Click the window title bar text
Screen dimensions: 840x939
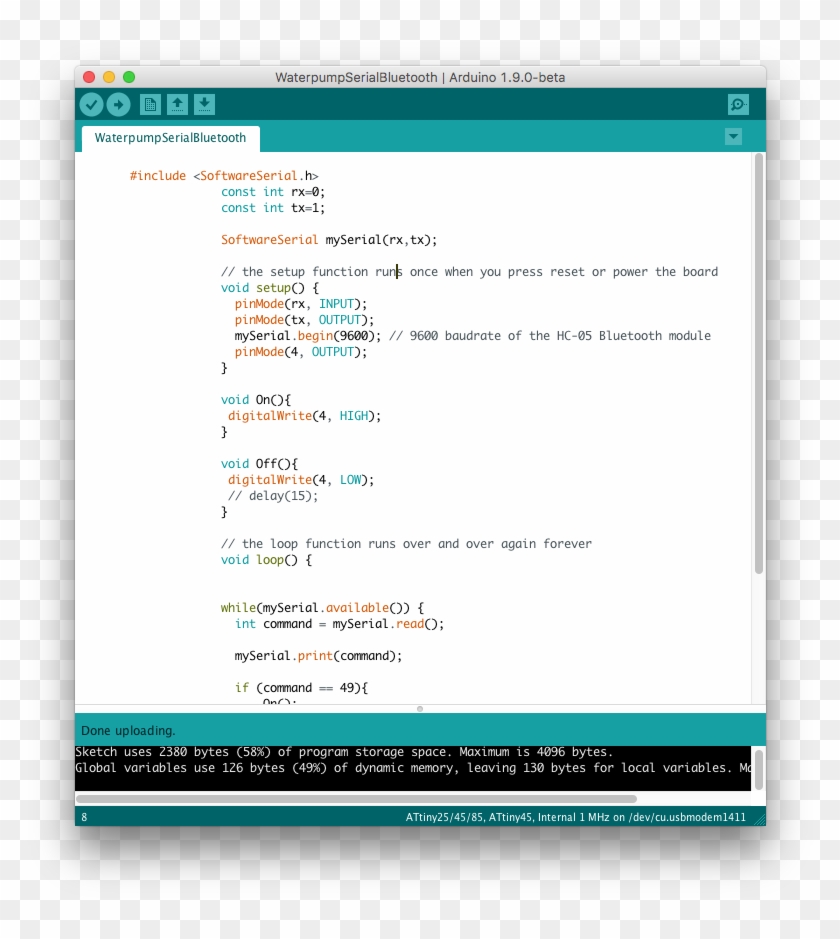[420, 77]
